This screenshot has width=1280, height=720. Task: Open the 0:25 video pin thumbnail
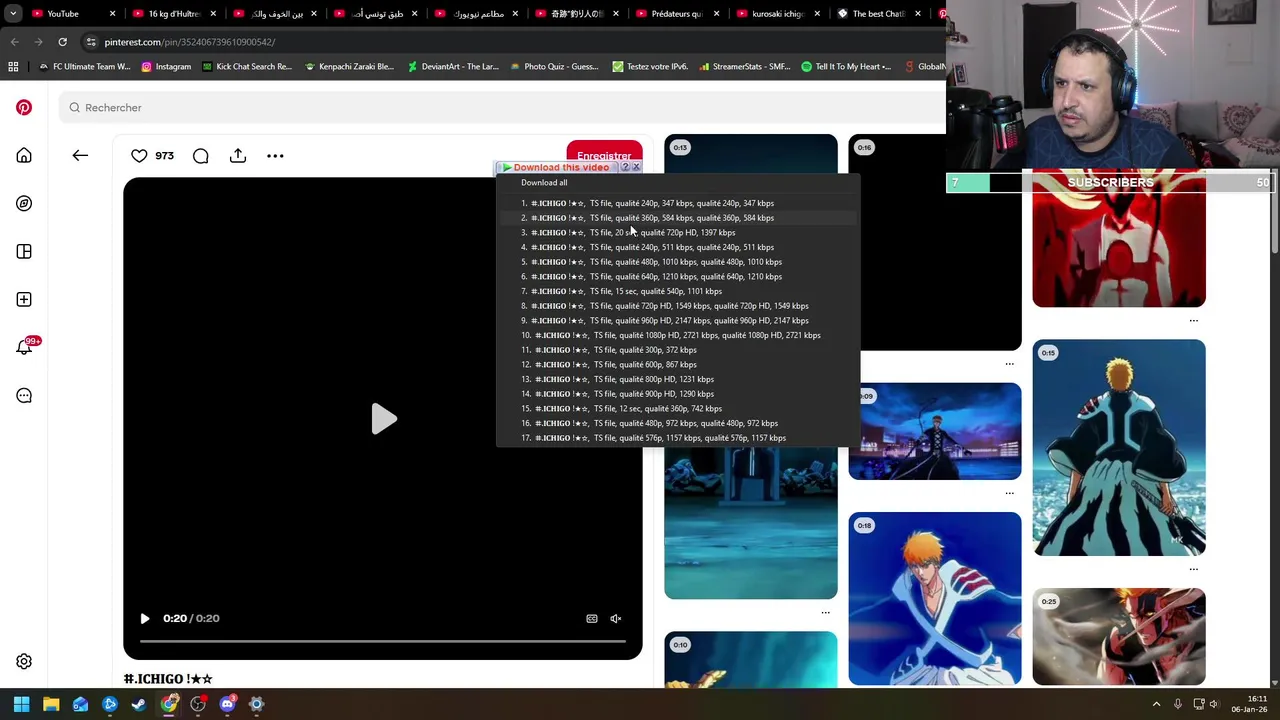[1119, 637]
